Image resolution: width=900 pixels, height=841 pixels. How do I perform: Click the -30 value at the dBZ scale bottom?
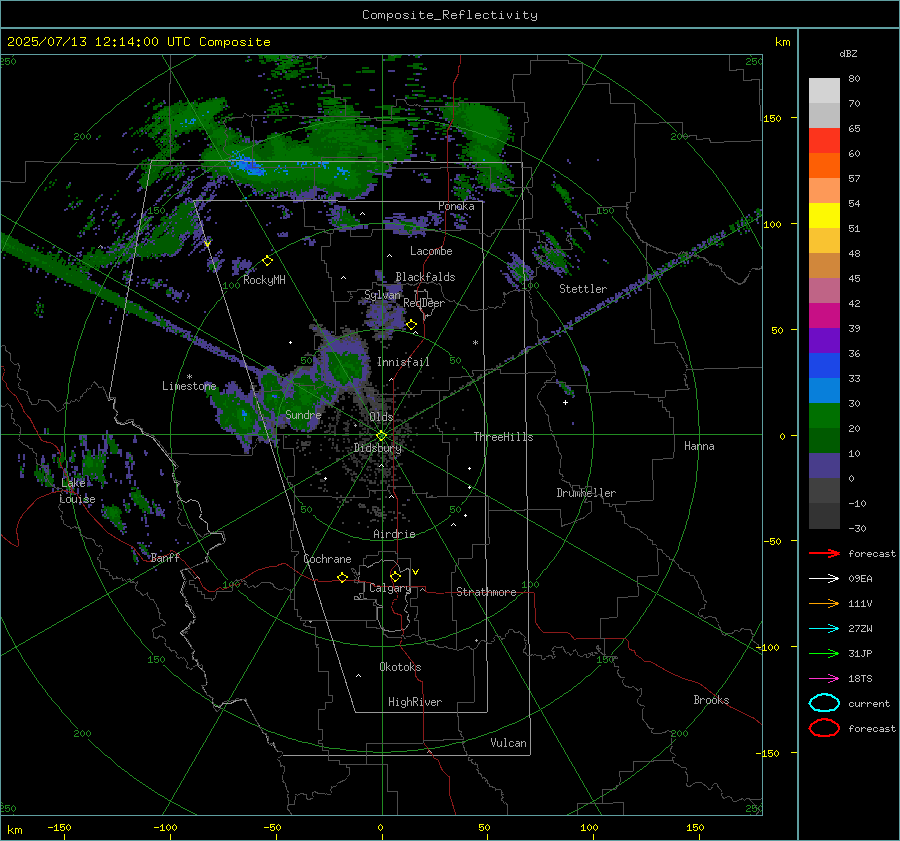(x=857, y=528)
